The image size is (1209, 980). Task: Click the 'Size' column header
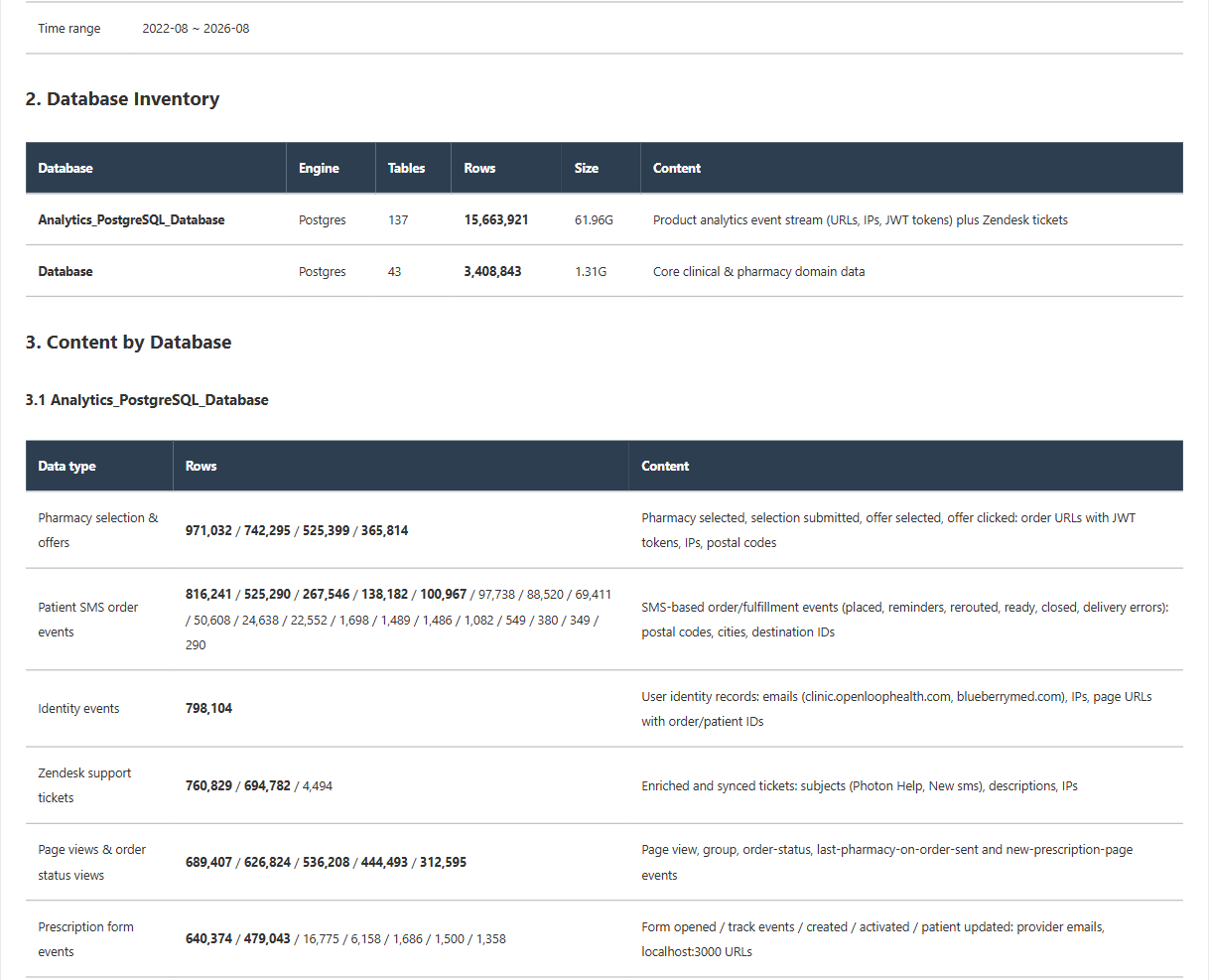[x=587, y=168]
